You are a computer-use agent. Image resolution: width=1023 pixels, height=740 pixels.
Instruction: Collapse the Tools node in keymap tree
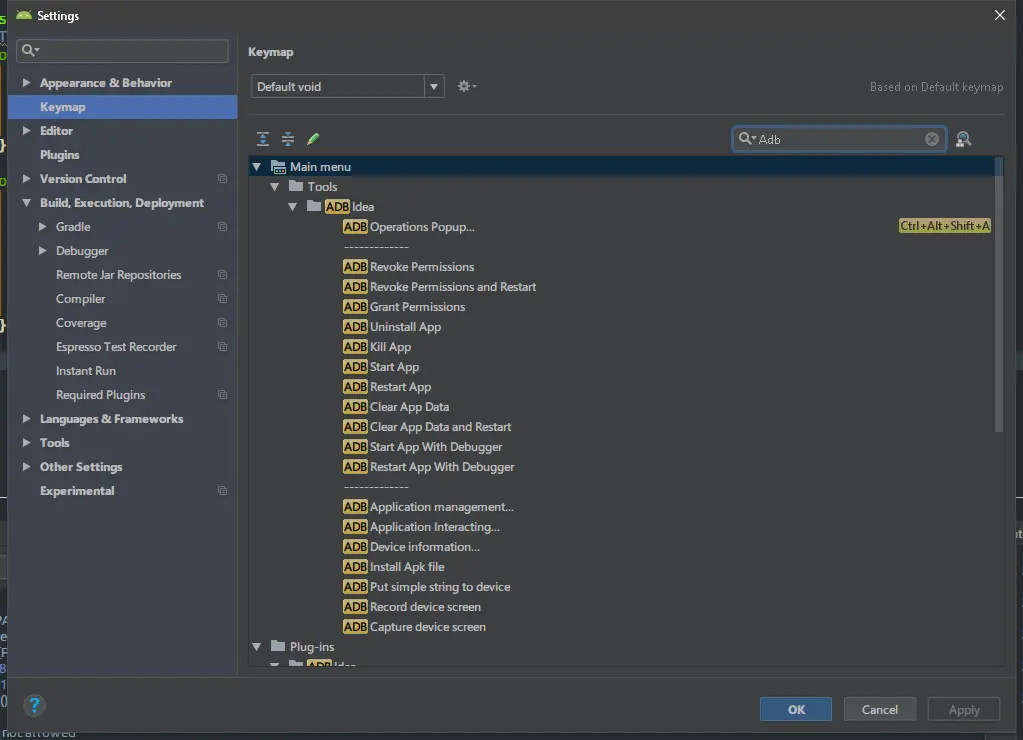[x=275, y=187]
